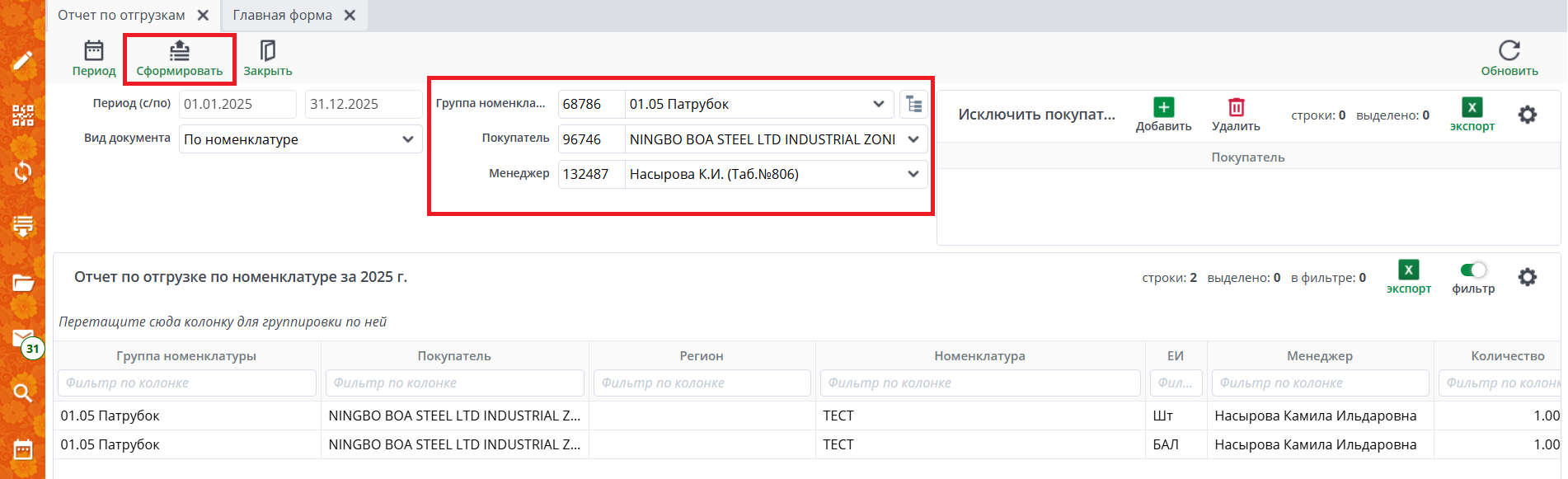Open the mail icon with 31 badge
This screenshot has width=1568, height=479.
click(x=23, y=339)
